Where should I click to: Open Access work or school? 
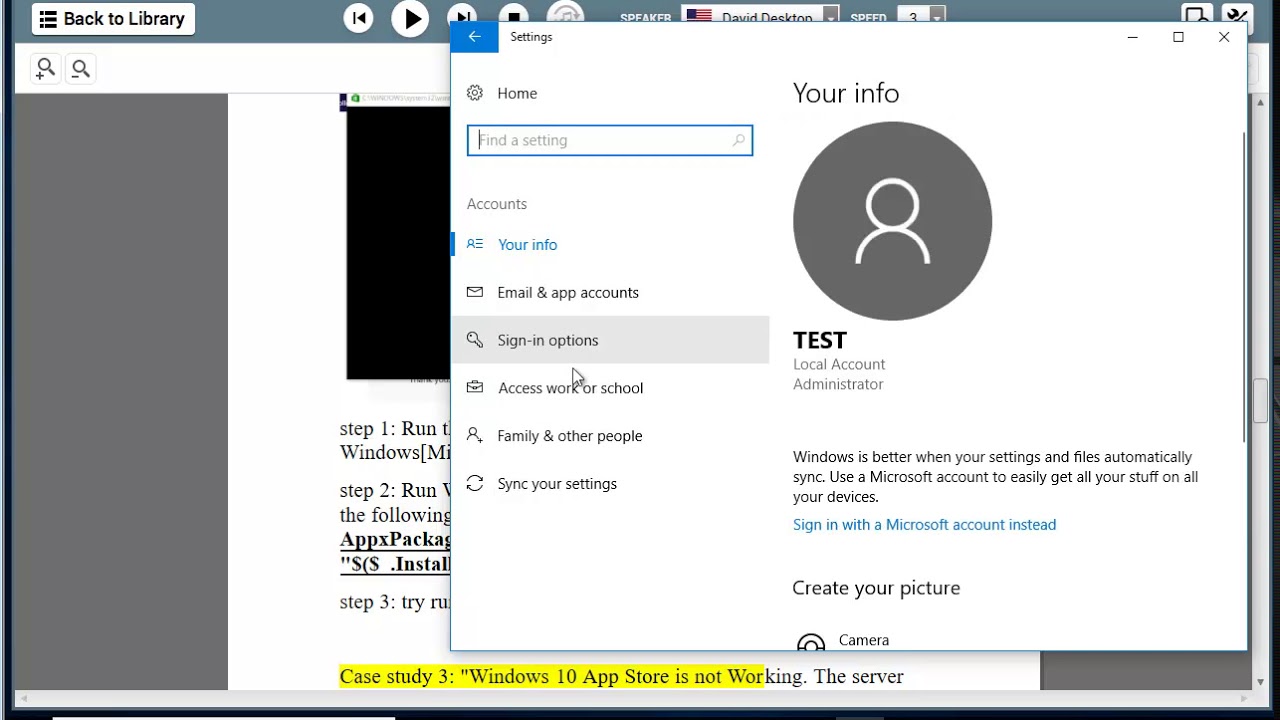[610, 388]
